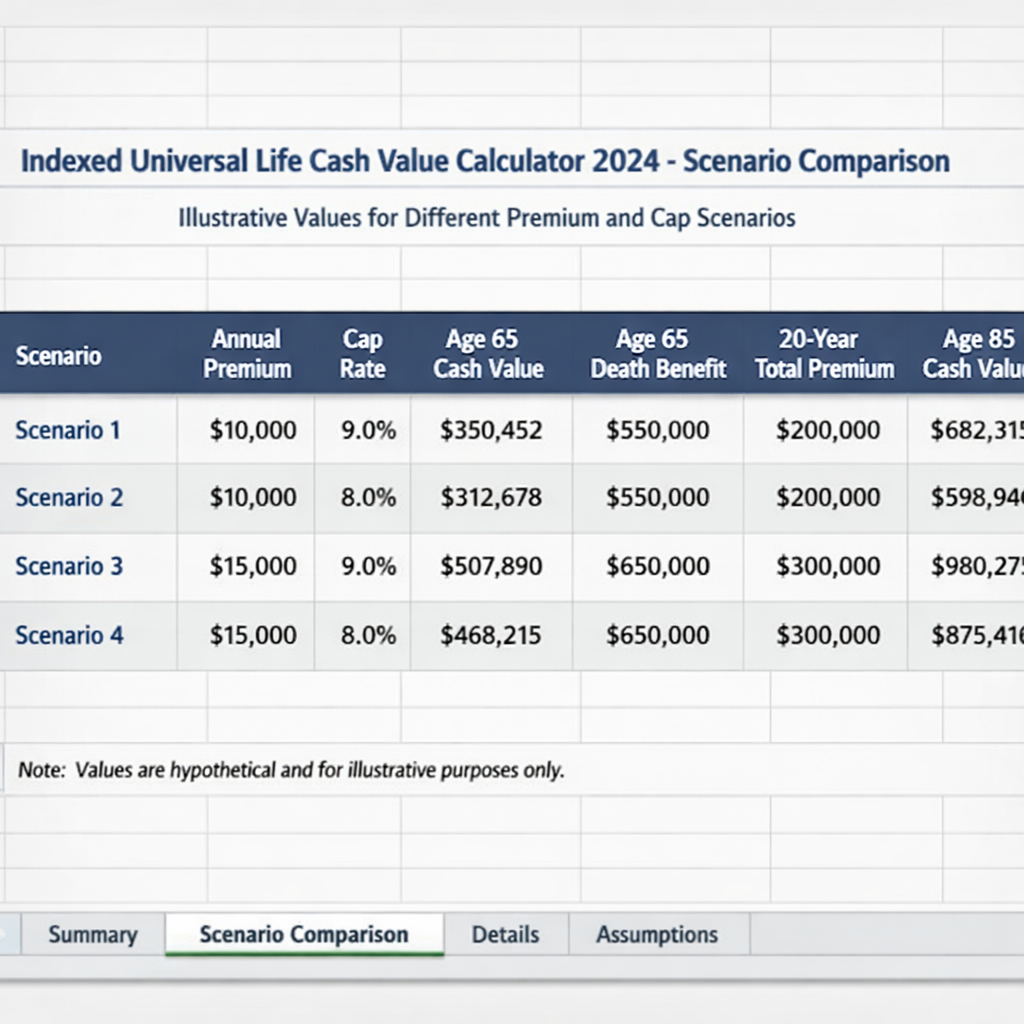Select Scenario 4 death benefit $650,000
1024x1024 pixels.
[x=658, y=635]
